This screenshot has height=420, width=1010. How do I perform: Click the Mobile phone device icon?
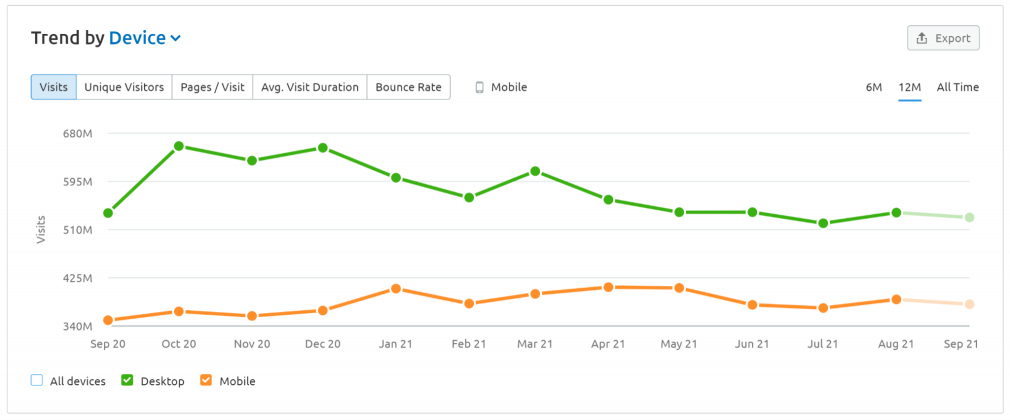pyautogui.click(x=479, y=87)
